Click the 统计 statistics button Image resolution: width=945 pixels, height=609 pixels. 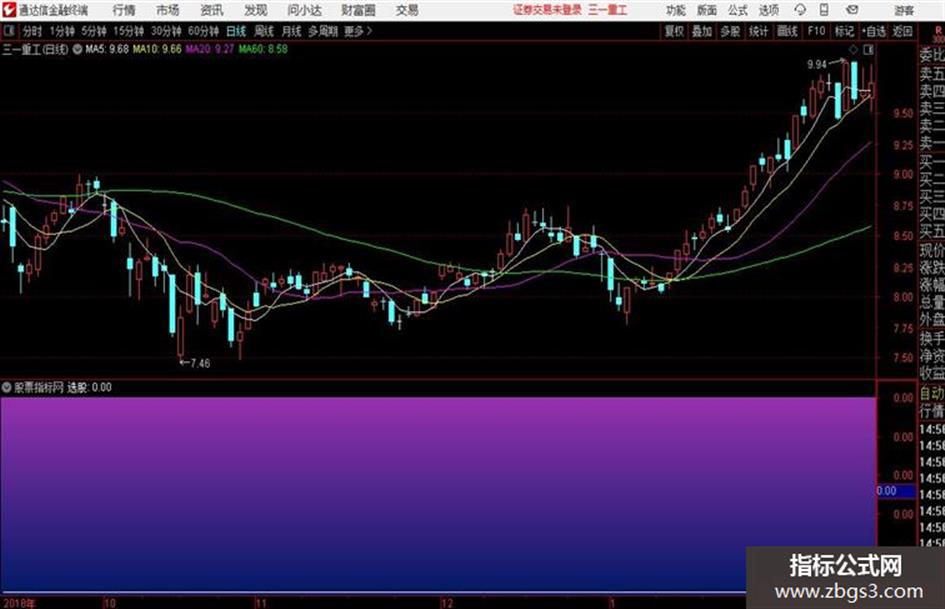click(x=758, y=31)
